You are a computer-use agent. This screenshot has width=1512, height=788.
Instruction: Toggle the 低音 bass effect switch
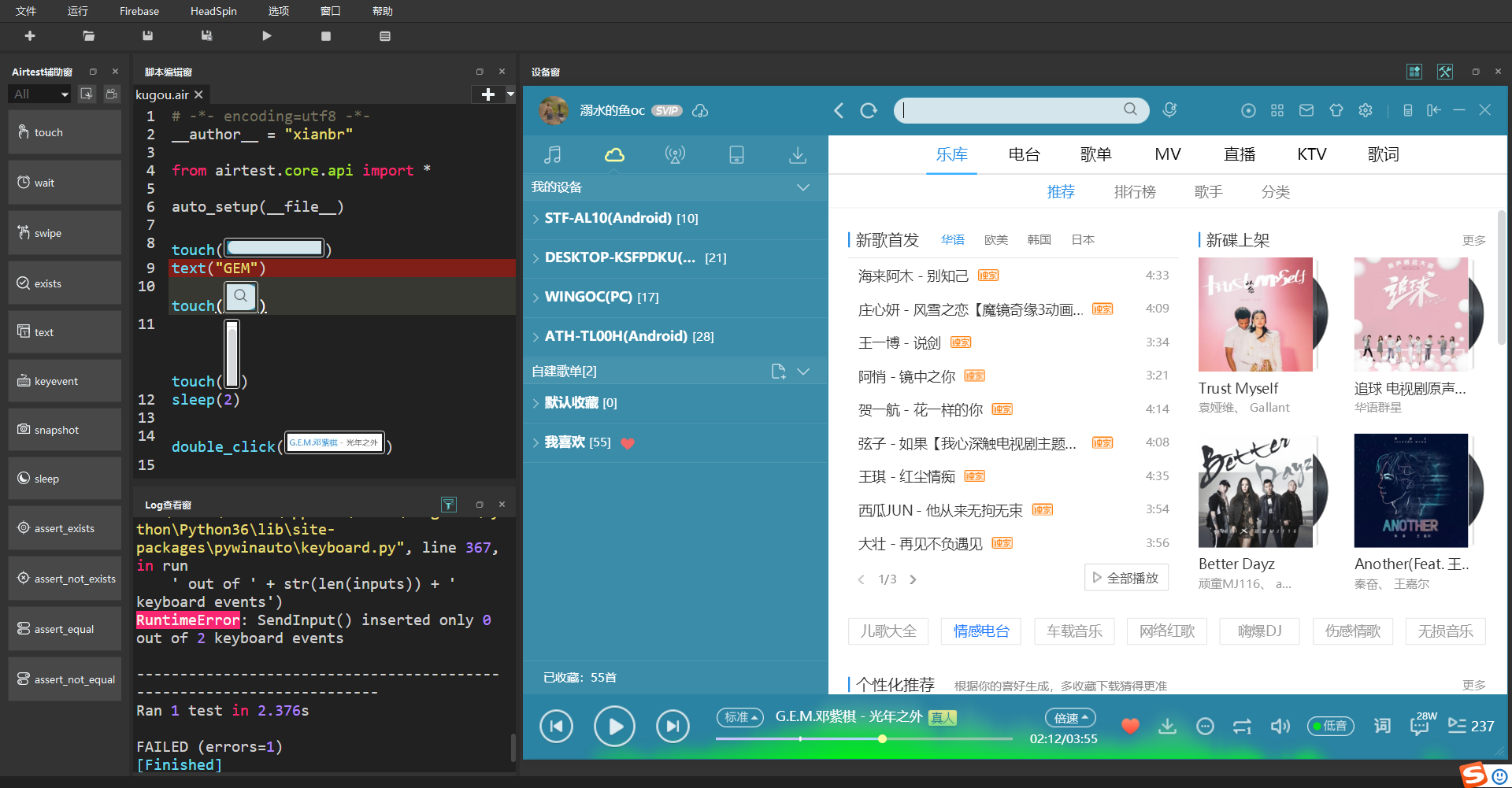pyautogui.click(x=1331, y=726)
